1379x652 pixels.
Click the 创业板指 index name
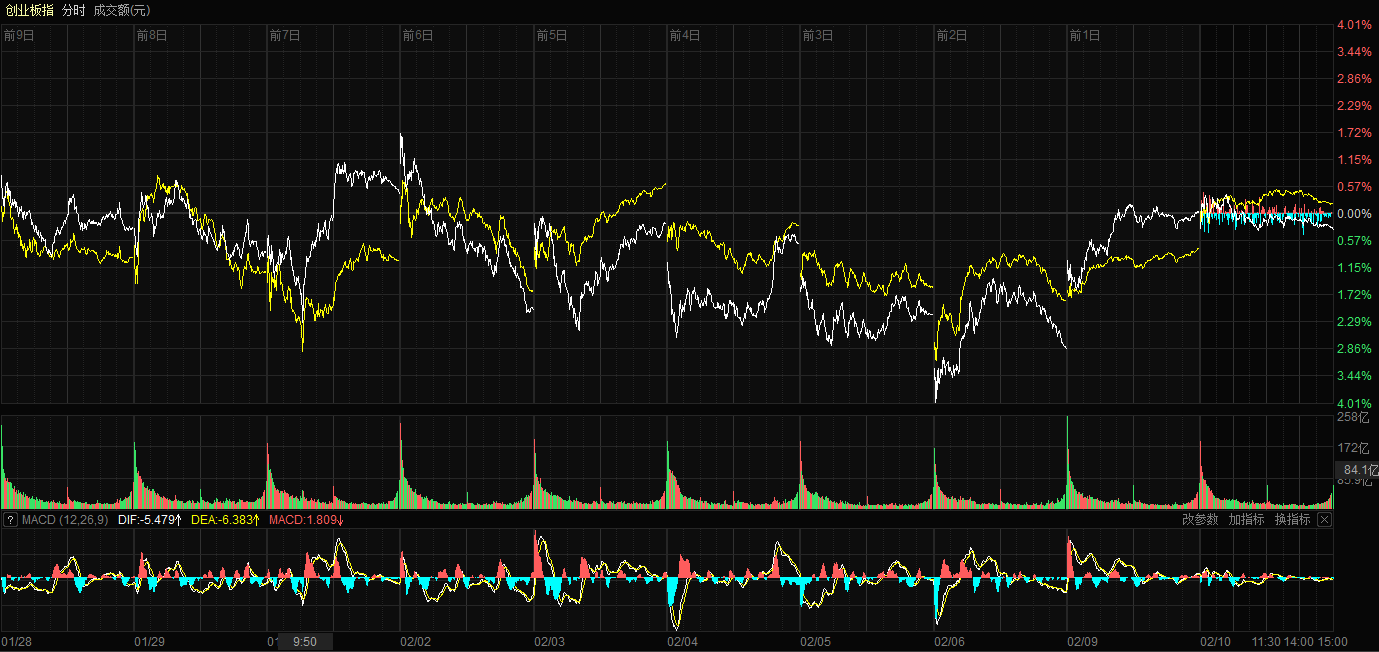[x=30, y=10]
